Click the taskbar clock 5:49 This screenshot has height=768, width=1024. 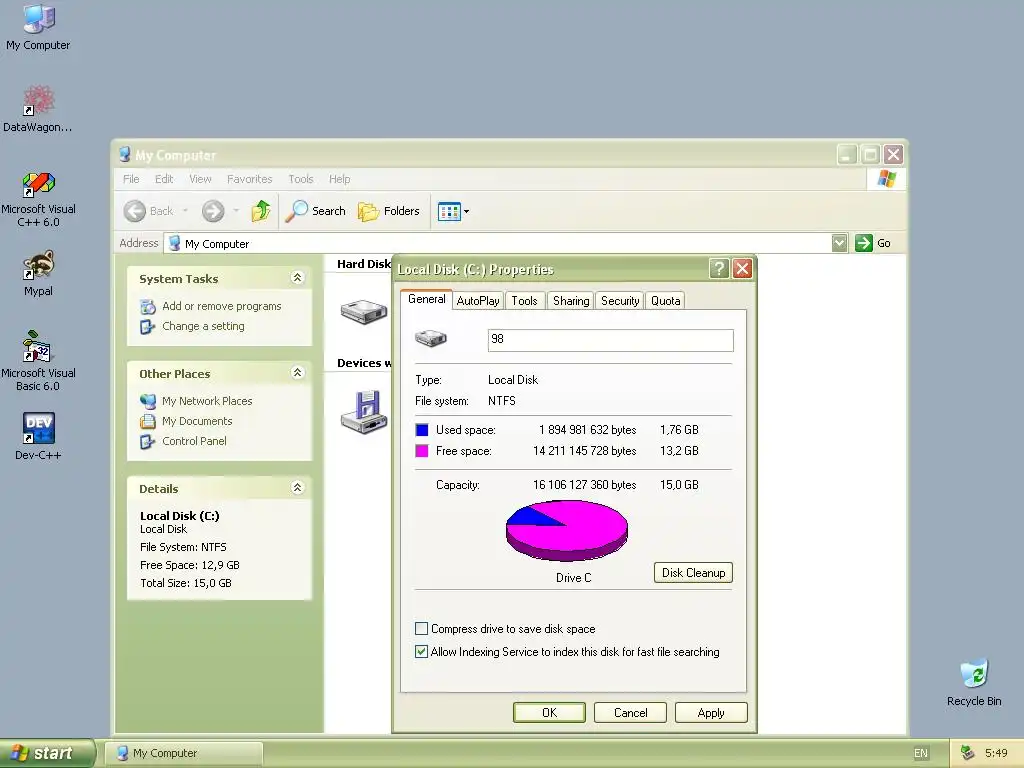(x=996, y=753)
